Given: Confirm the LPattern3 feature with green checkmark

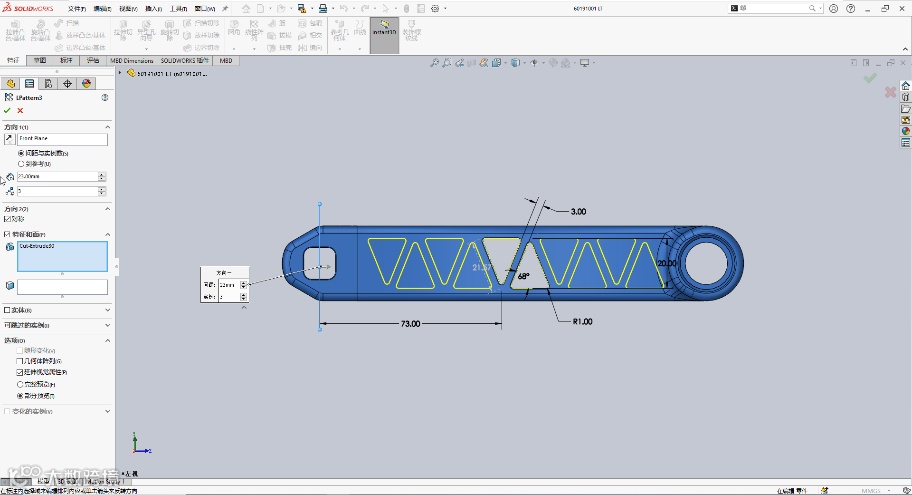Looking at the screenshot, I should point(8,110).
